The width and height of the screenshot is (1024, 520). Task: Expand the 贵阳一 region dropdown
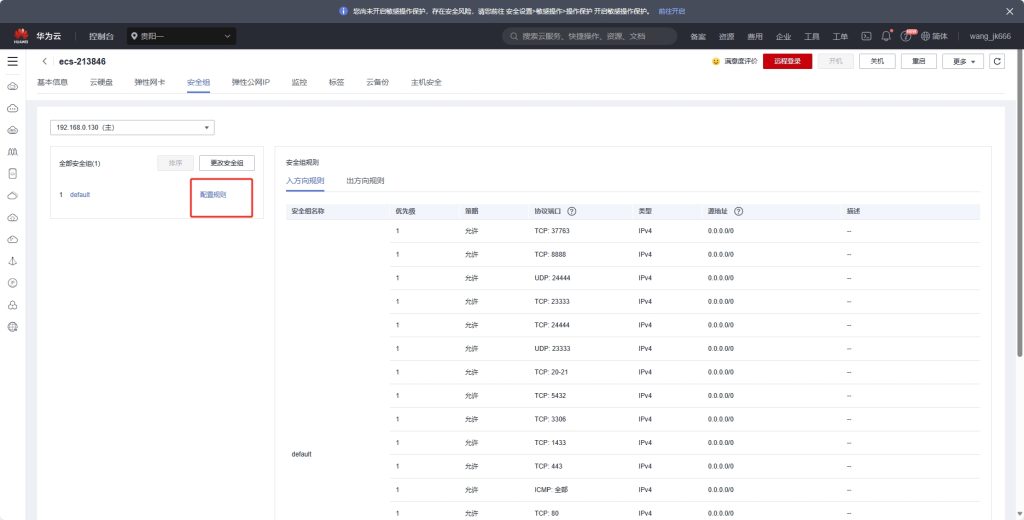click(181, 37)
